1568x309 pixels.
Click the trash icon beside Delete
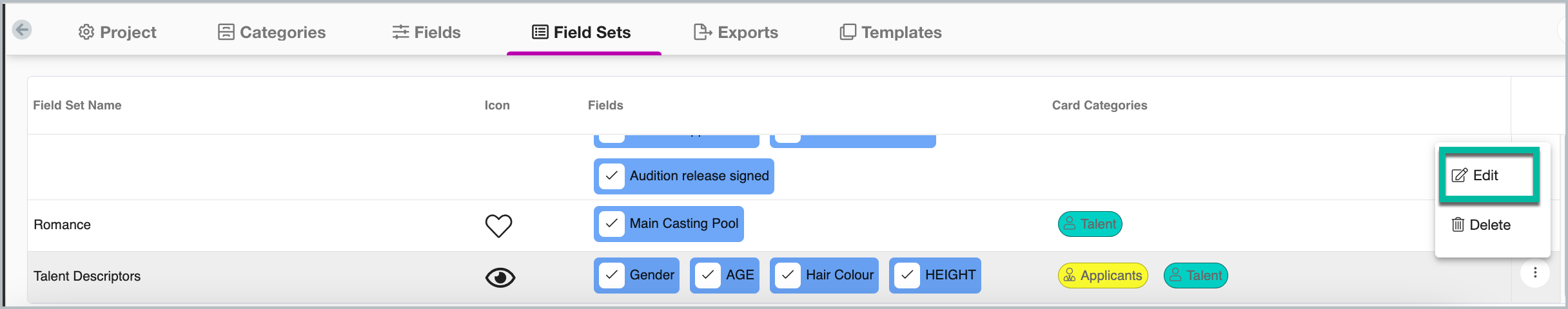1458,225
